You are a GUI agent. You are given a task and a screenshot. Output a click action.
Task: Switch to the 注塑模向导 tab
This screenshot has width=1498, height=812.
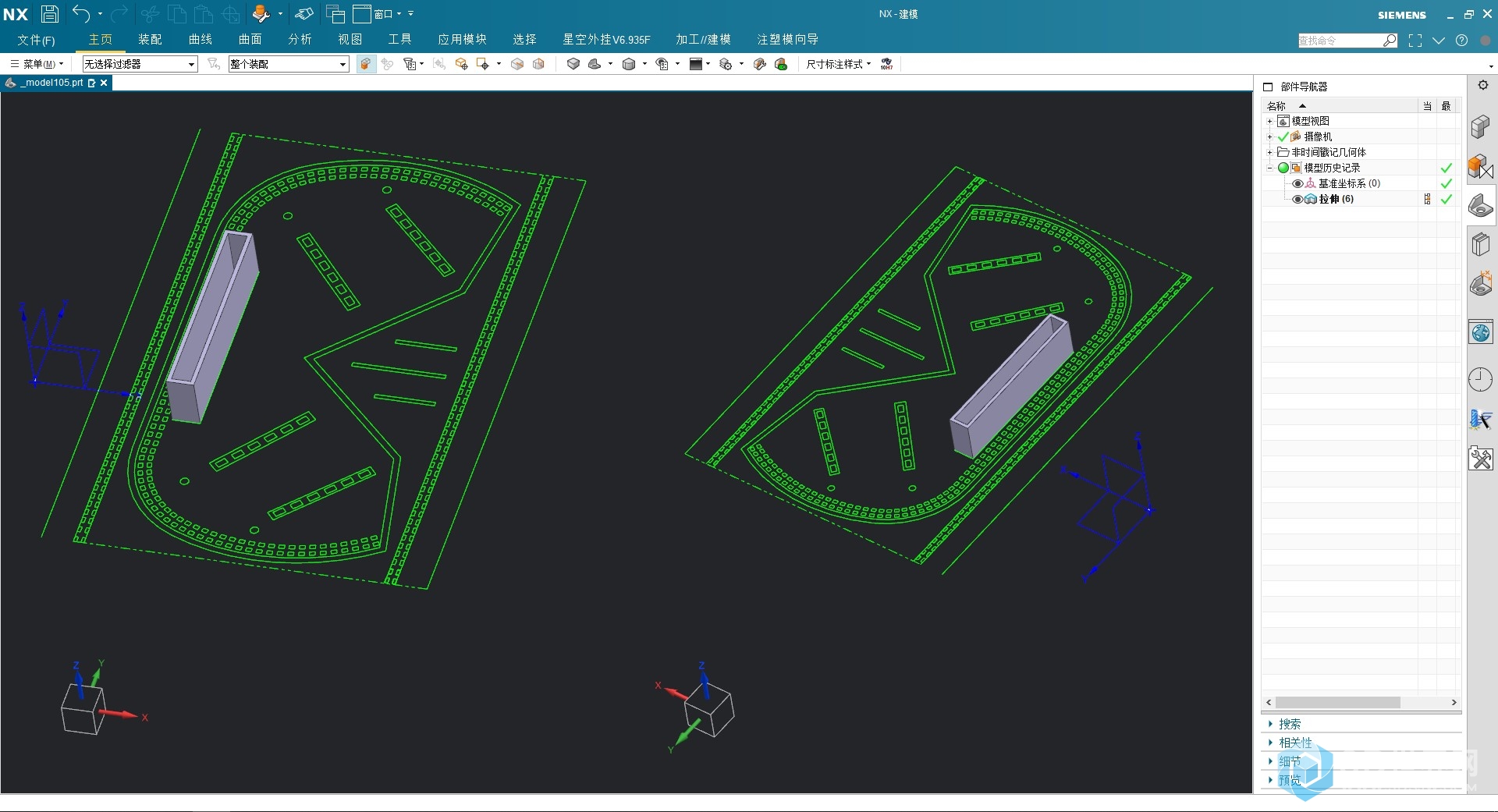click(788, 39)
